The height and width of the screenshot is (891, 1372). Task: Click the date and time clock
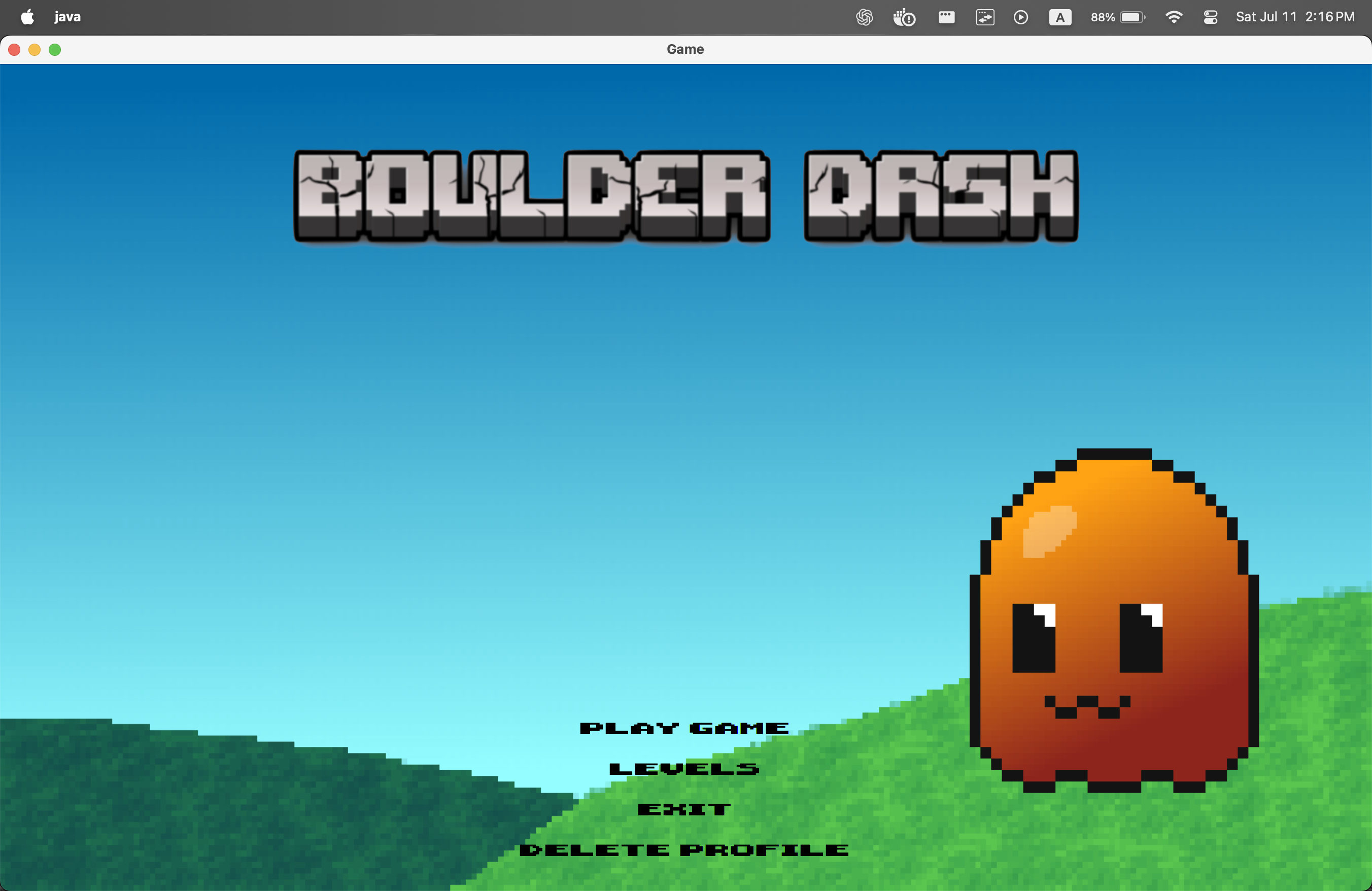[x=1295, y=17]
